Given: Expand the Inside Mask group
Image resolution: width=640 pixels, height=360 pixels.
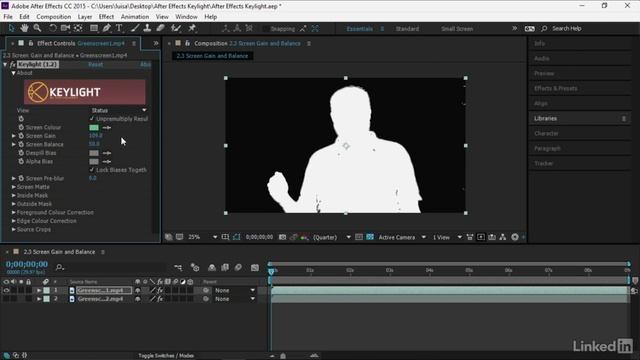Looking at the screenshot, I should [13, 196].
